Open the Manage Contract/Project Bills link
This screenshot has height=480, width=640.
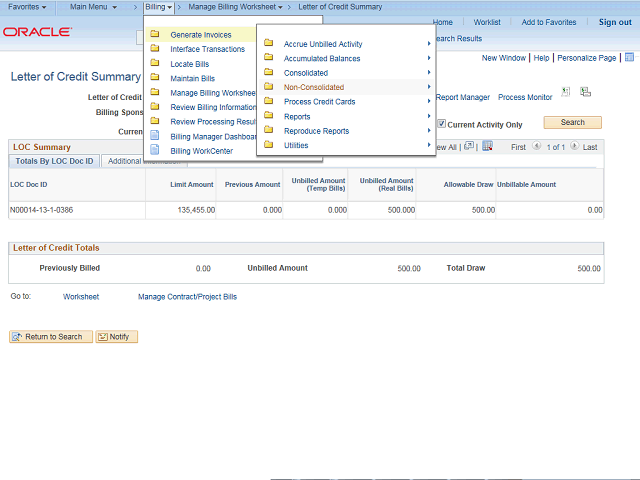[x=187, y=297]
